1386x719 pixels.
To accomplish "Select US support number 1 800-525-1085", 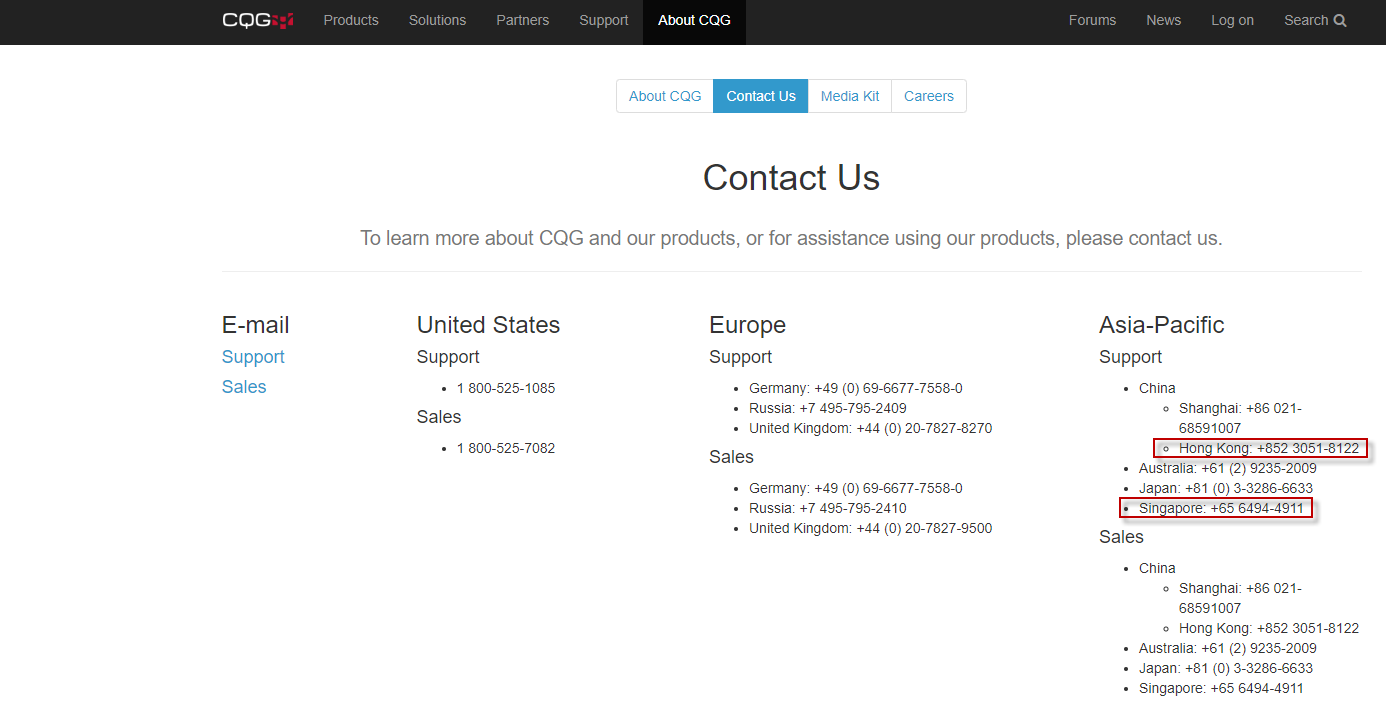I will pos(506,388).
